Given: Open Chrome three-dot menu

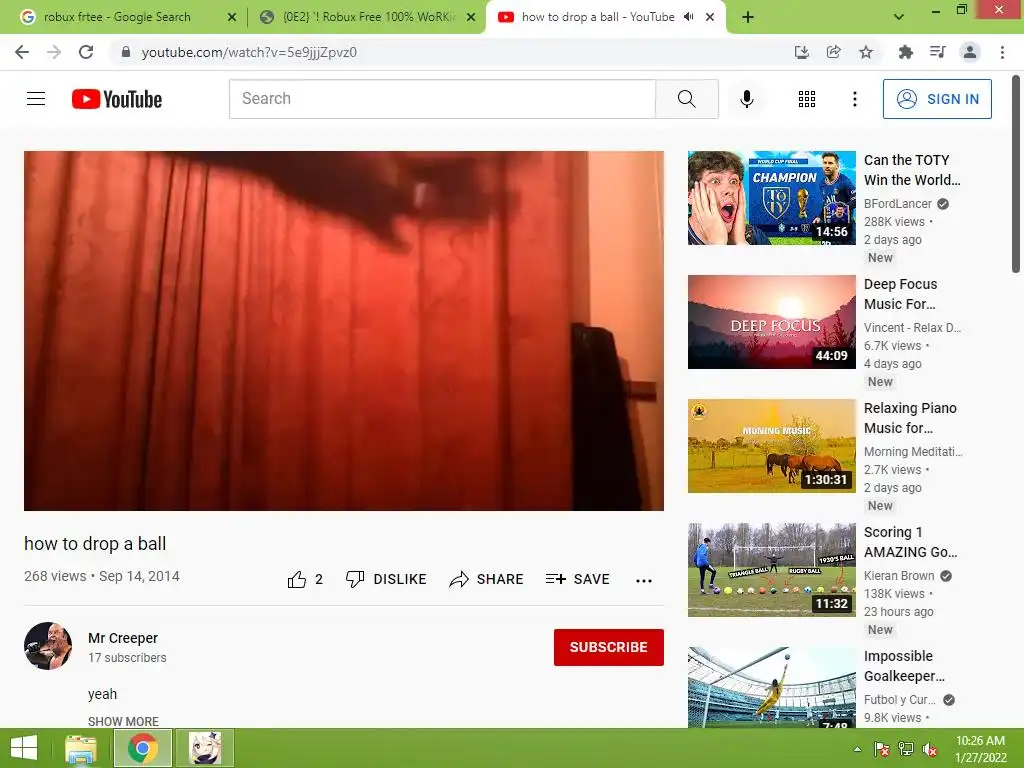Looking at the screenshot, I should [1002, 52].
